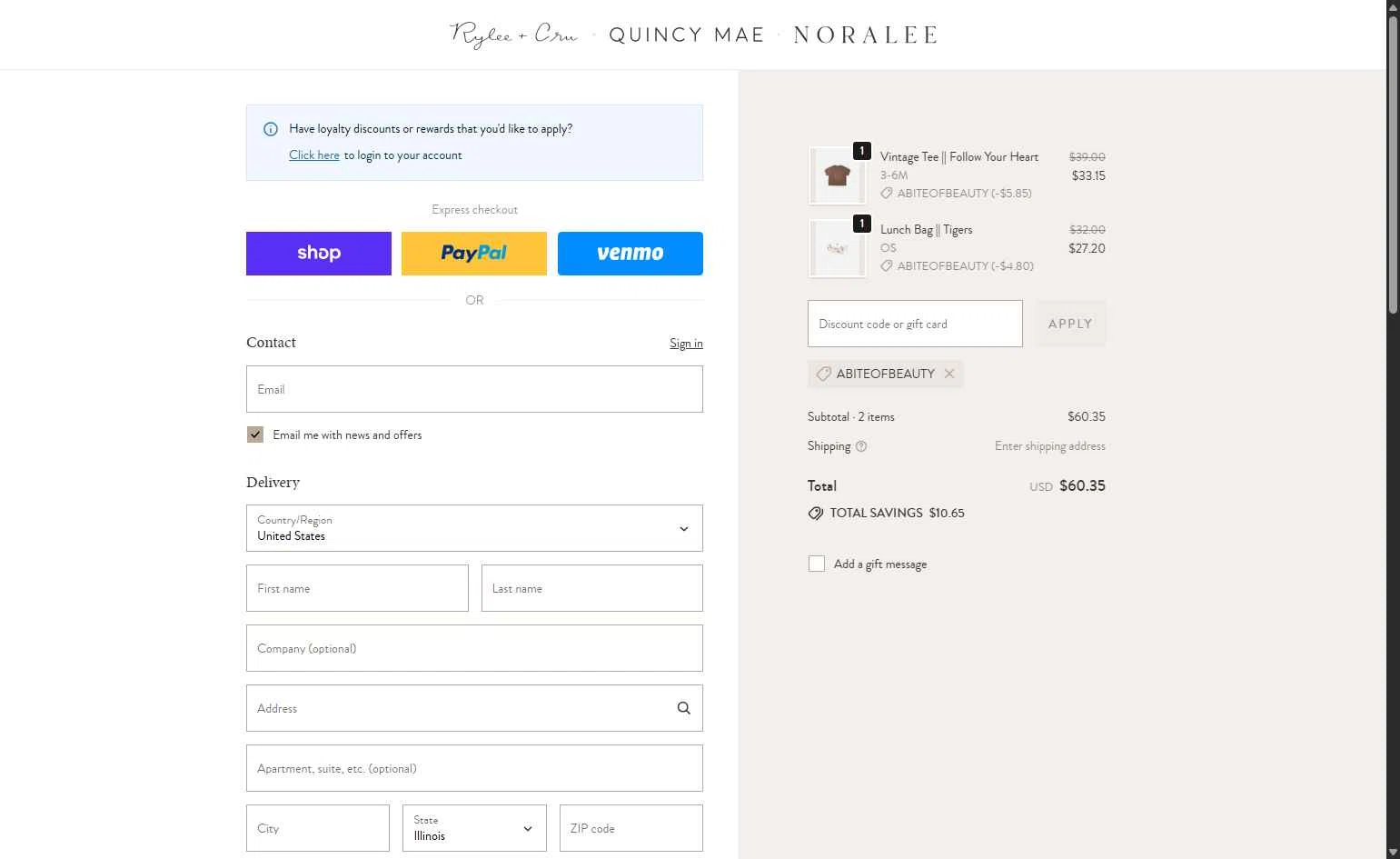Pay with Shop Pay express button
This screenshot has width=1400, height=859.
coord(319,254)
